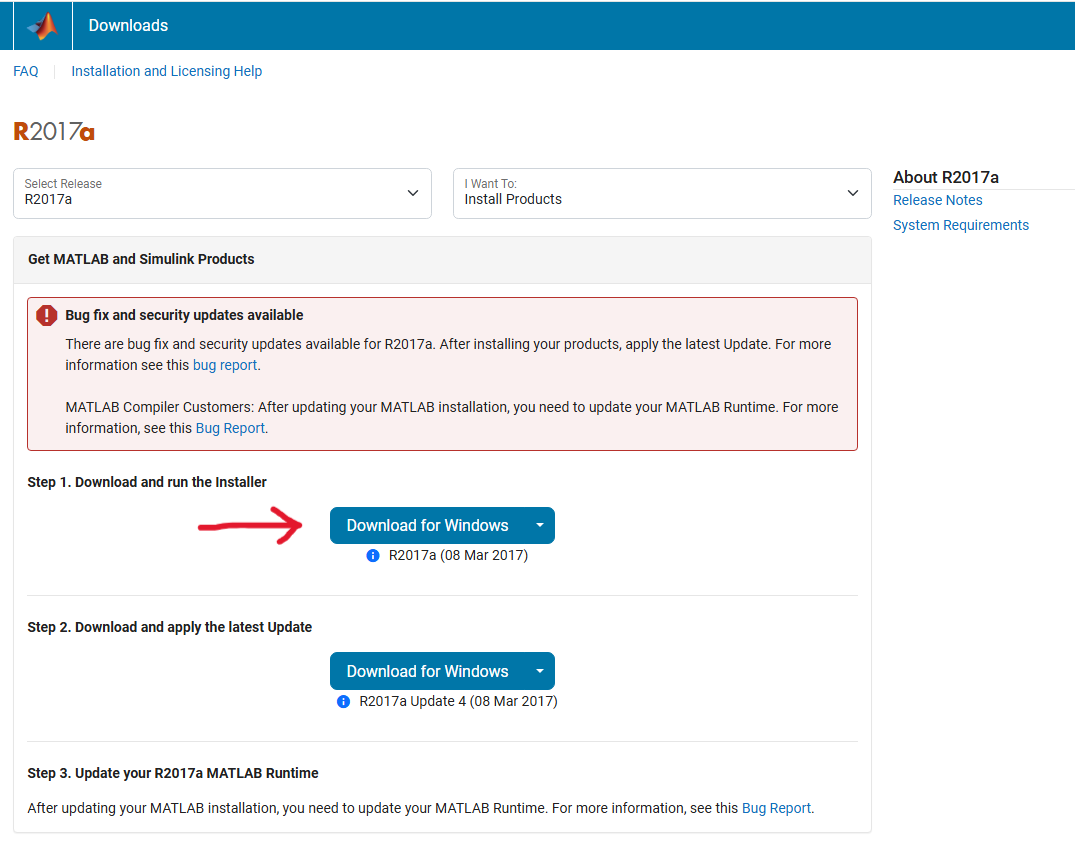Click the red warning icon in the alert
The image size is (1075, 862).
coord(47,316)
